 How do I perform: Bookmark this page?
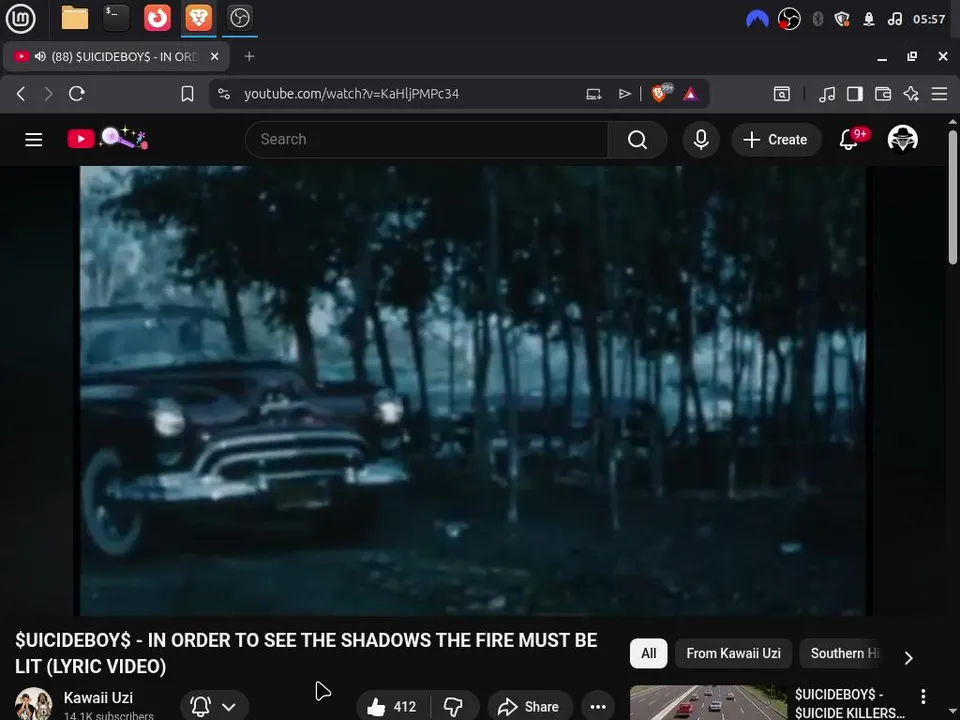coord(187,94)
